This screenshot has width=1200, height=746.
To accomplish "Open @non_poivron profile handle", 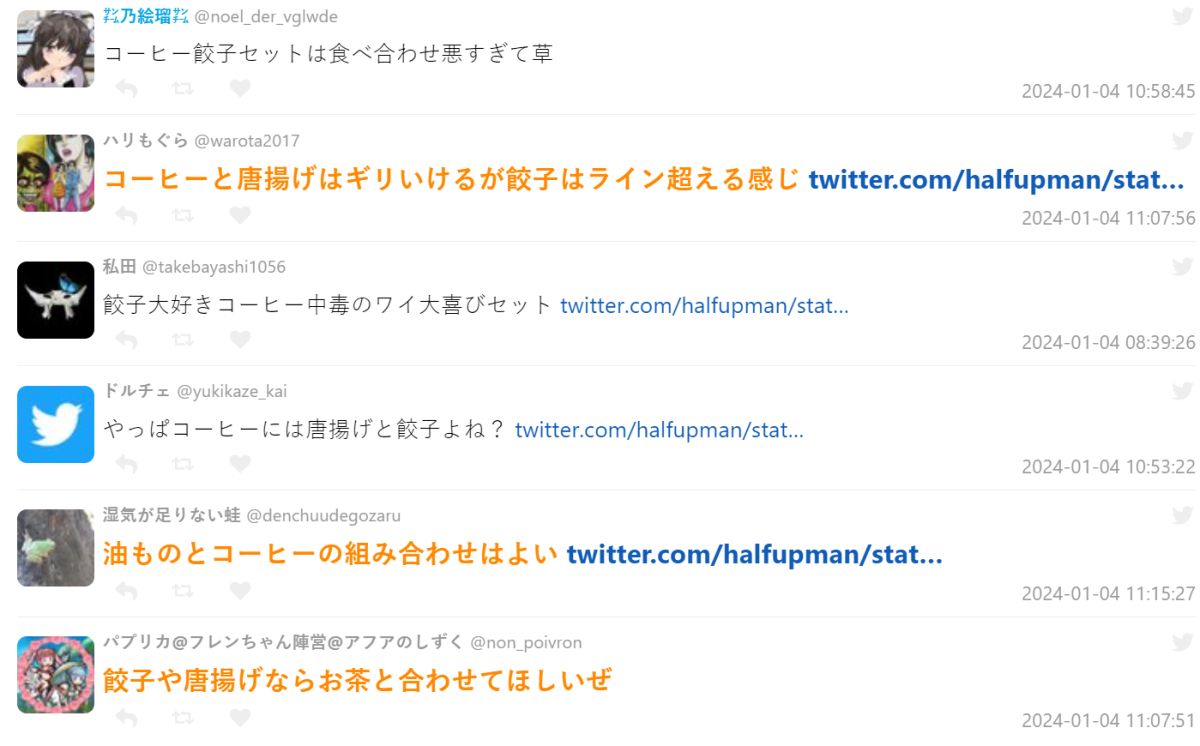I will click(x=526, y=642).
